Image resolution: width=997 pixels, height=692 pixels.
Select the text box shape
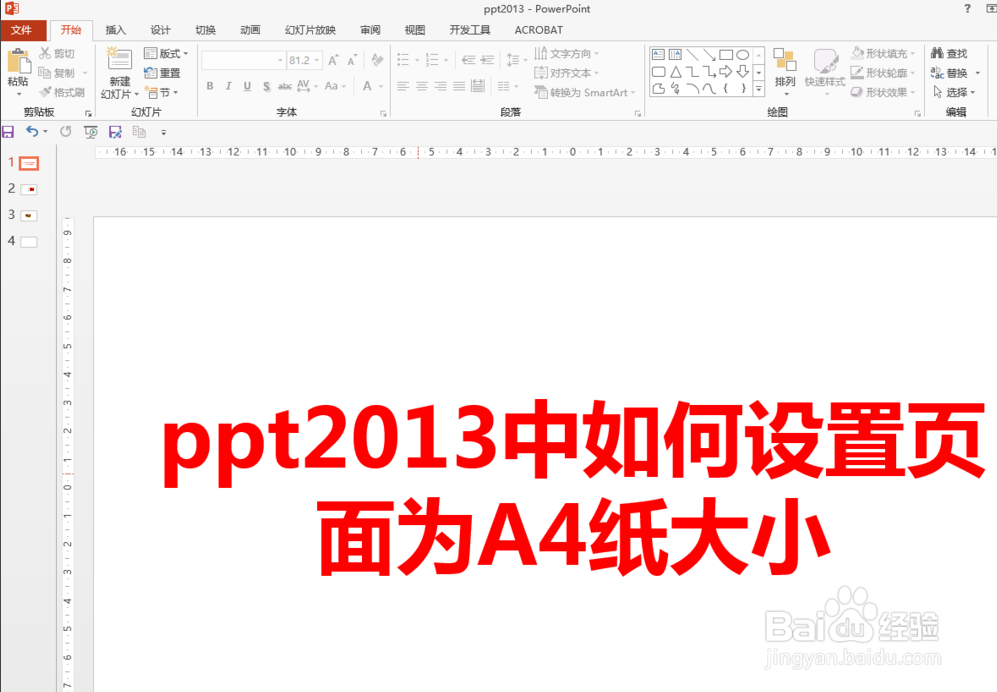pos(659,55)
